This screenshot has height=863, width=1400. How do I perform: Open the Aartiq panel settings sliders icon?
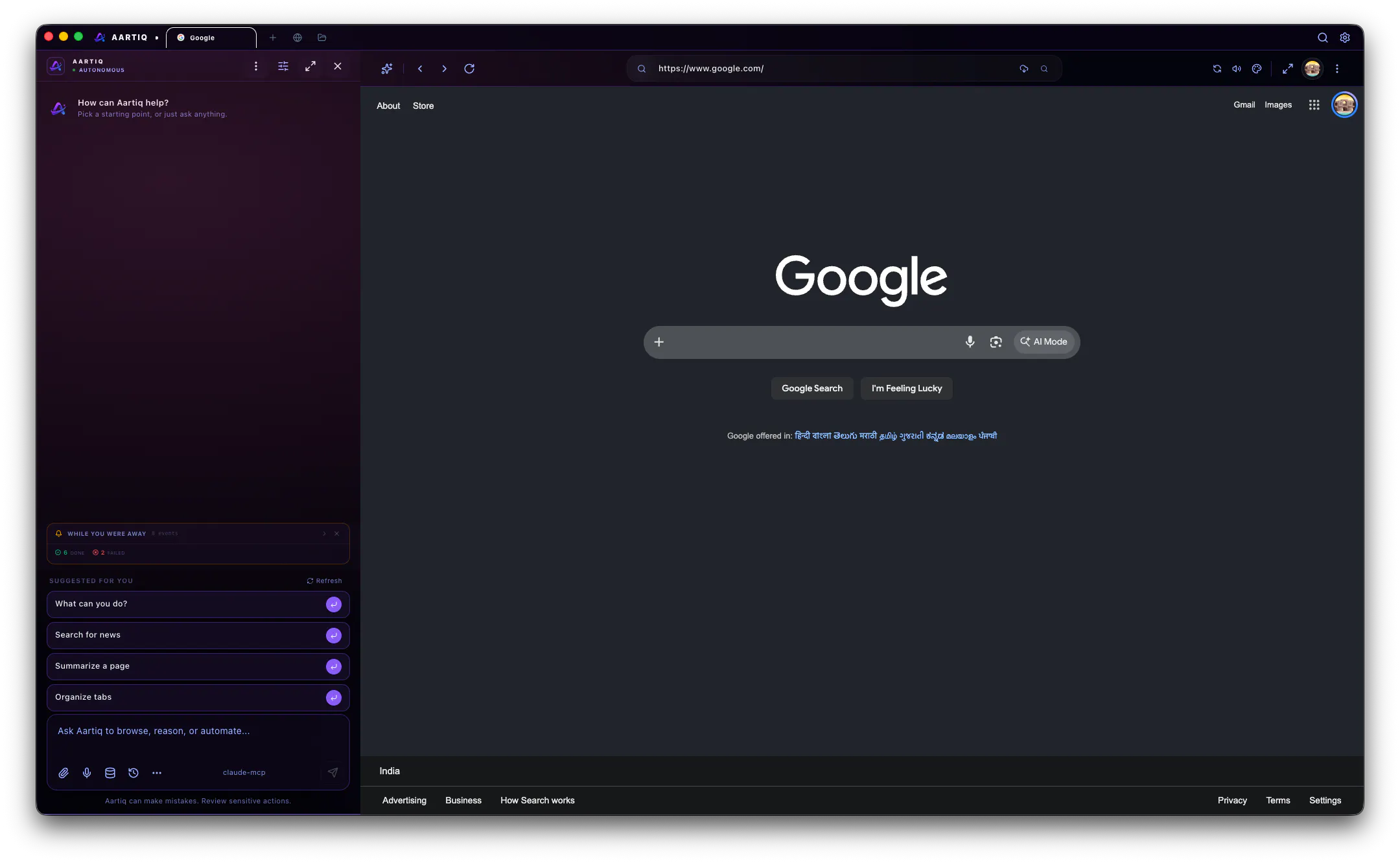(283, 66)
